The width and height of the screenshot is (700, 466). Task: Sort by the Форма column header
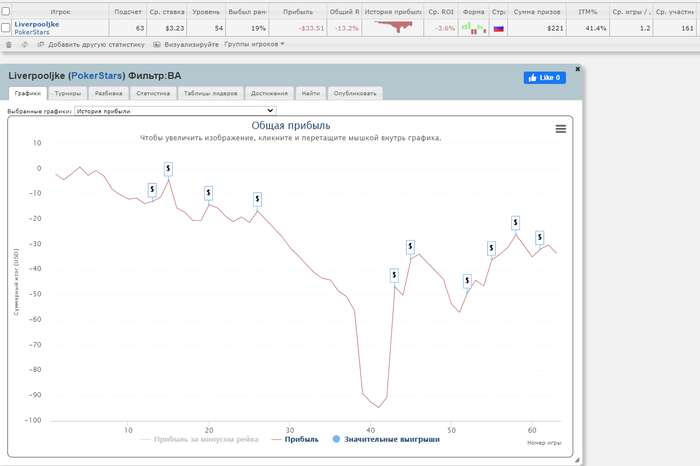[x=474, y=12]
